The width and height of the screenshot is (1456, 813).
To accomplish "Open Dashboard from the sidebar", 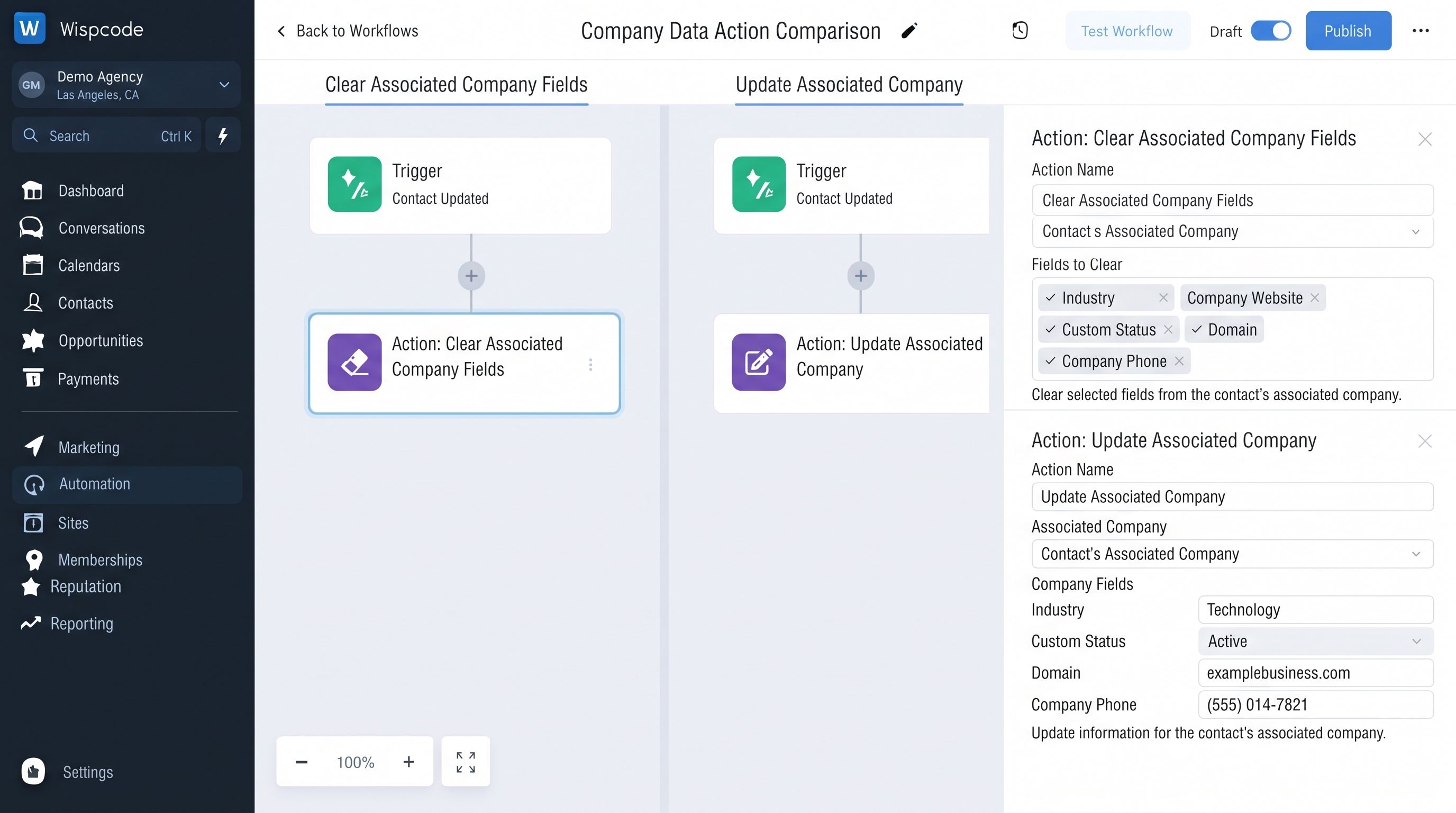I will coord(74,191).
